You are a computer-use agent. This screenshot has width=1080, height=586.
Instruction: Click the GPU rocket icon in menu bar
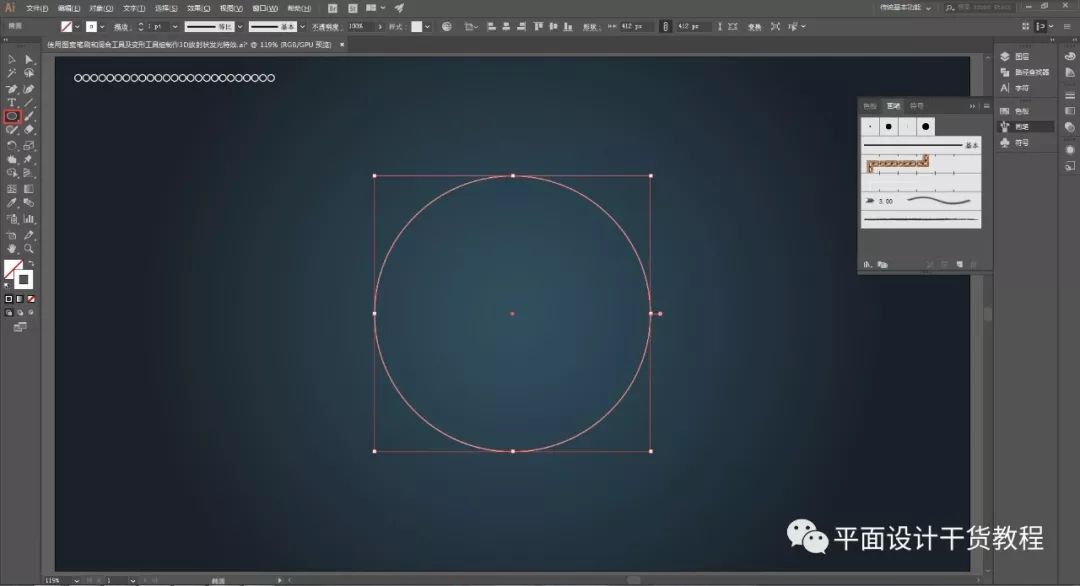point(399,8)
